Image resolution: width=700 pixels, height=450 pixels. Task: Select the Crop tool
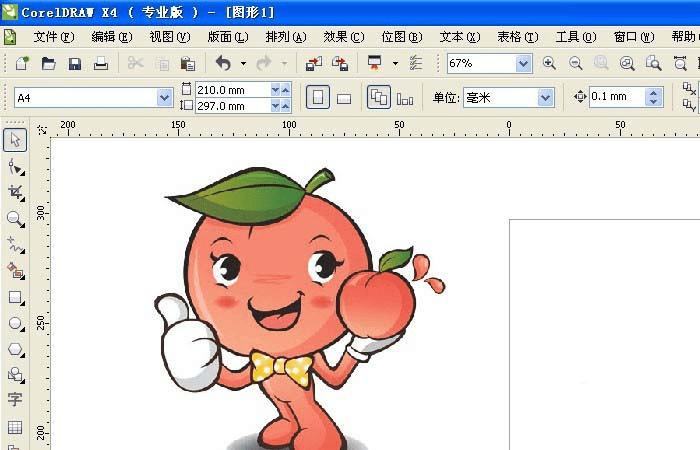point(16,192)
